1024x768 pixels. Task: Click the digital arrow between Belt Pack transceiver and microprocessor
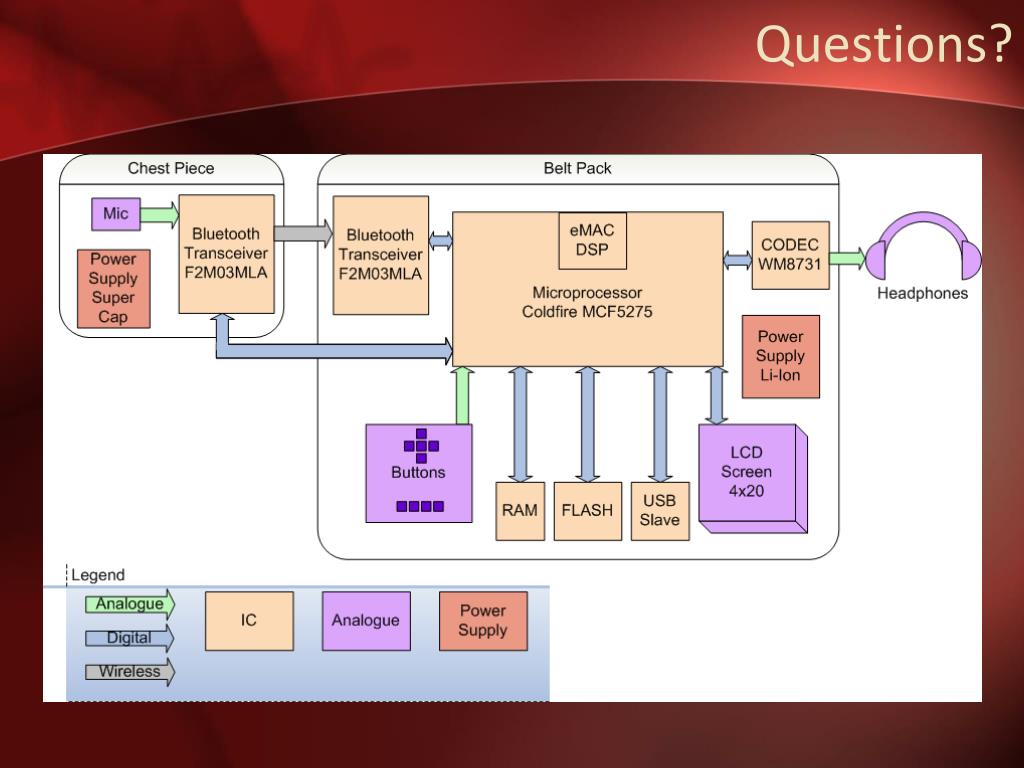441,240
